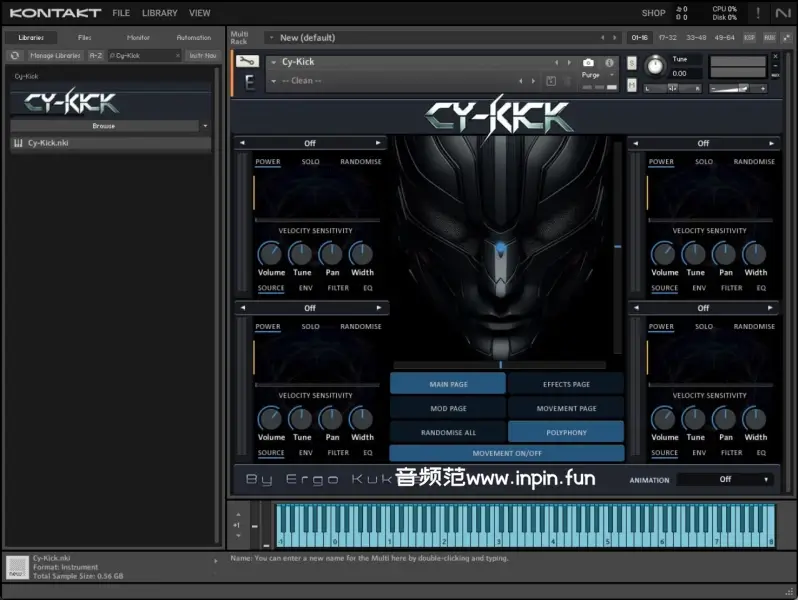Mute the instrument with M button
The image size is (798, 600).
631,87
